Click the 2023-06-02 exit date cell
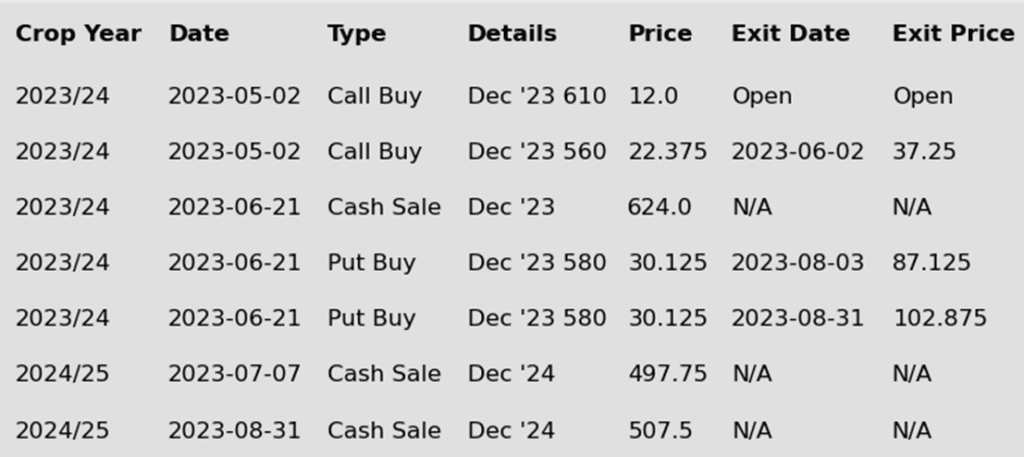The height and width of the screenshot is (457, 1024). (797, 151)
